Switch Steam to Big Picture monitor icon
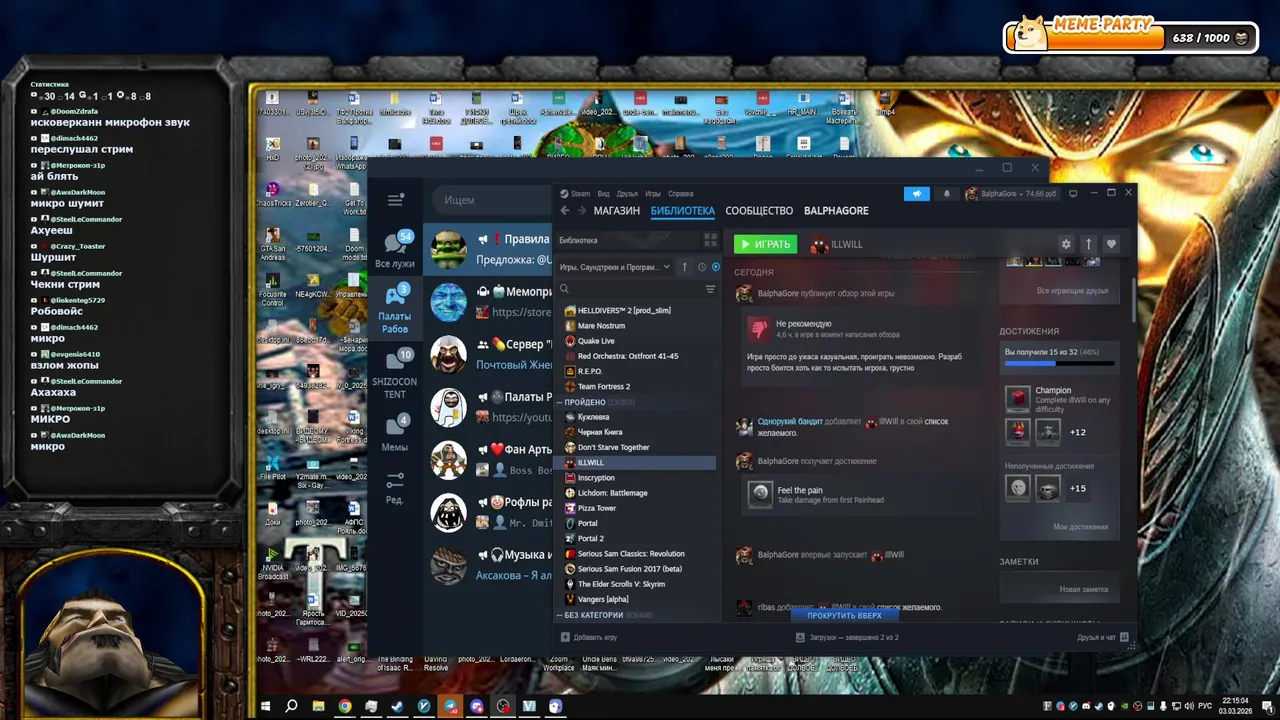Screen dimensions: 1280x720 tap(1073, 193)
